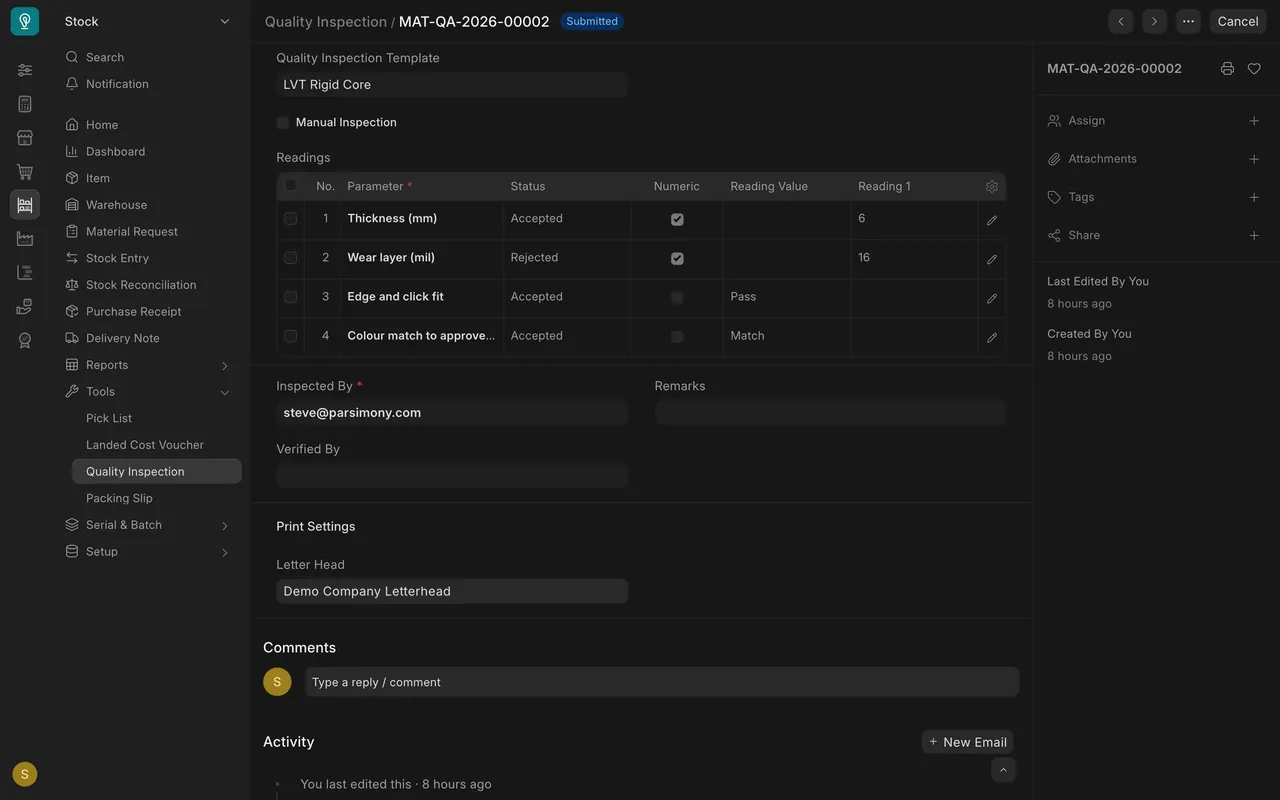Add a file with the Attachments plus icon
1280x800 pixels.
1254,159
